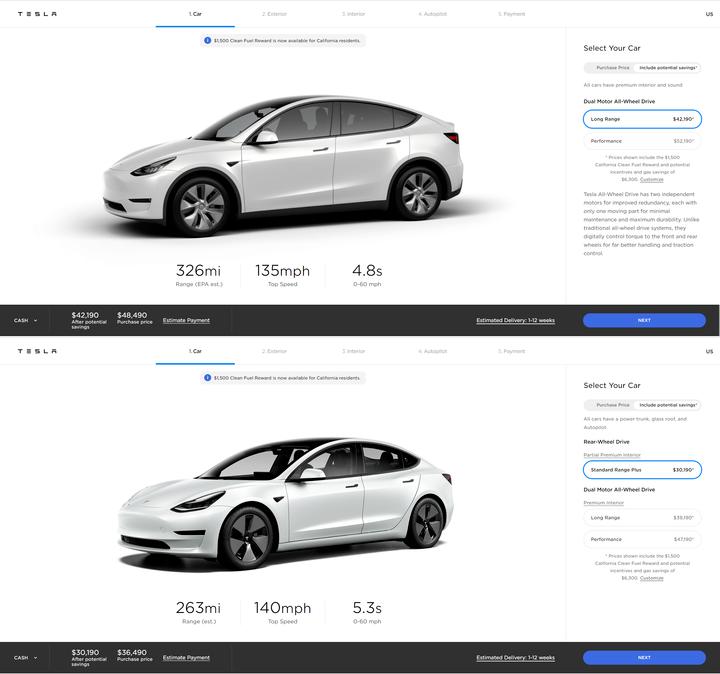The height and width of the screenshot is (674, 720).
Task: Click Rear-Wheel Drive heading
Action: [x=606, y=442]
